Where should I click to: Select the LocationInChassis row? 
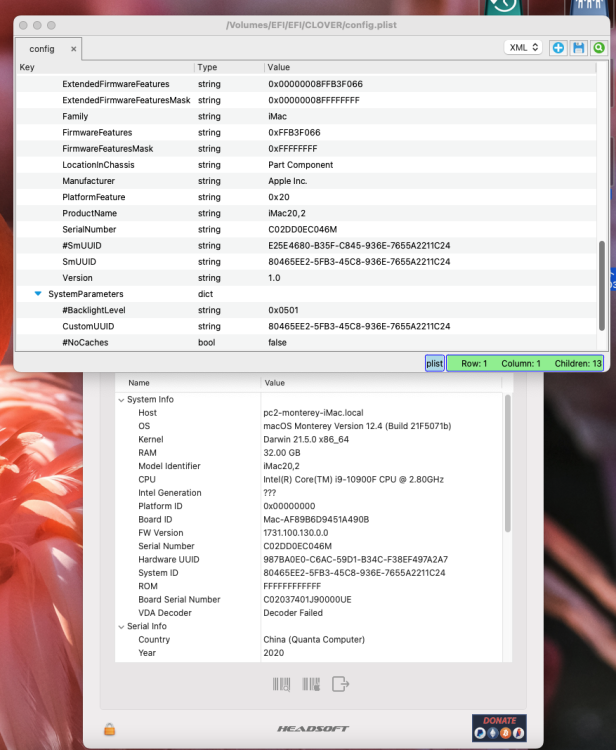tap(306, 165)
